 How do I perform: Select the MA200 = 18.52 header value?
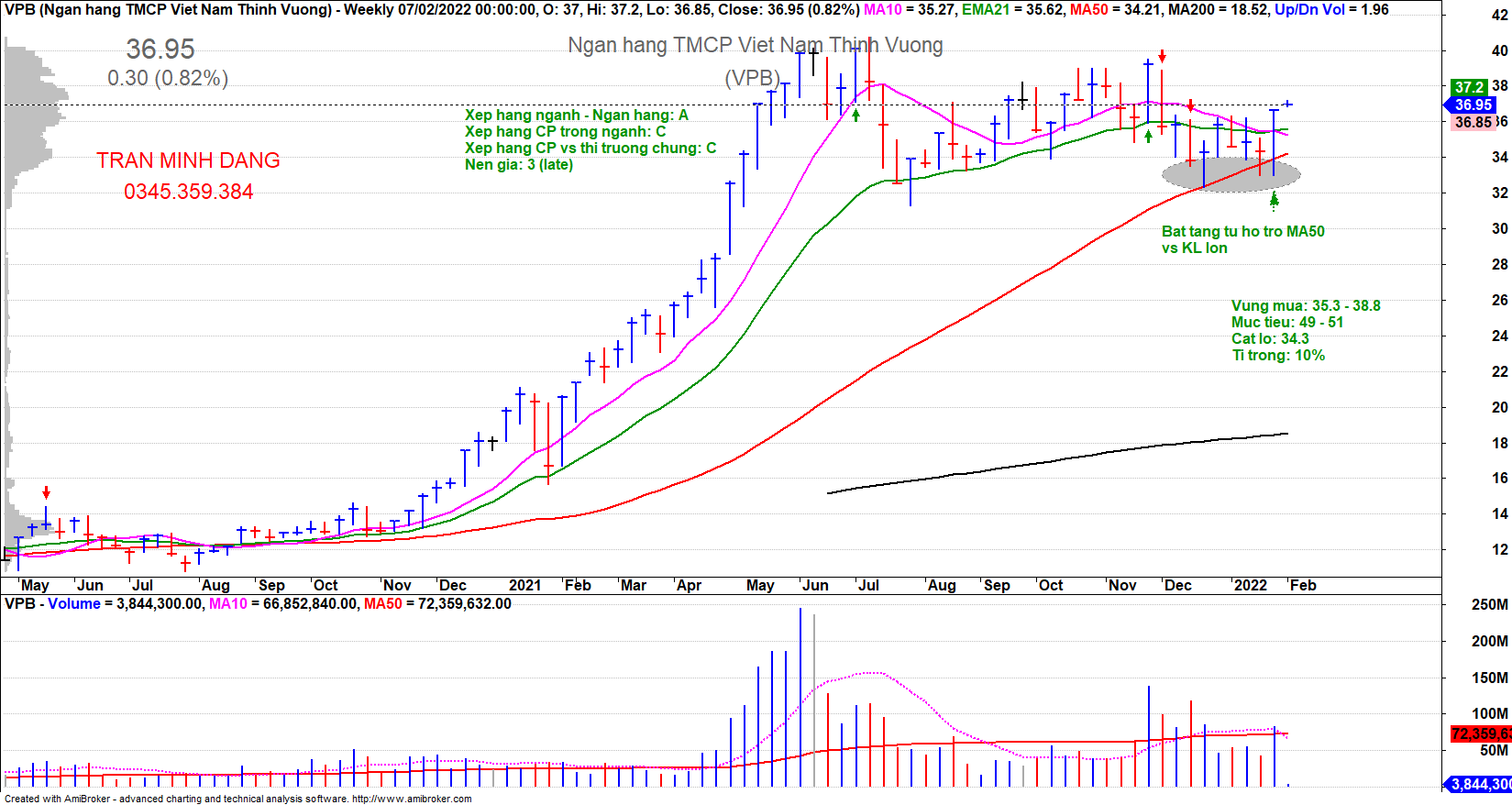click(1219, 10)
